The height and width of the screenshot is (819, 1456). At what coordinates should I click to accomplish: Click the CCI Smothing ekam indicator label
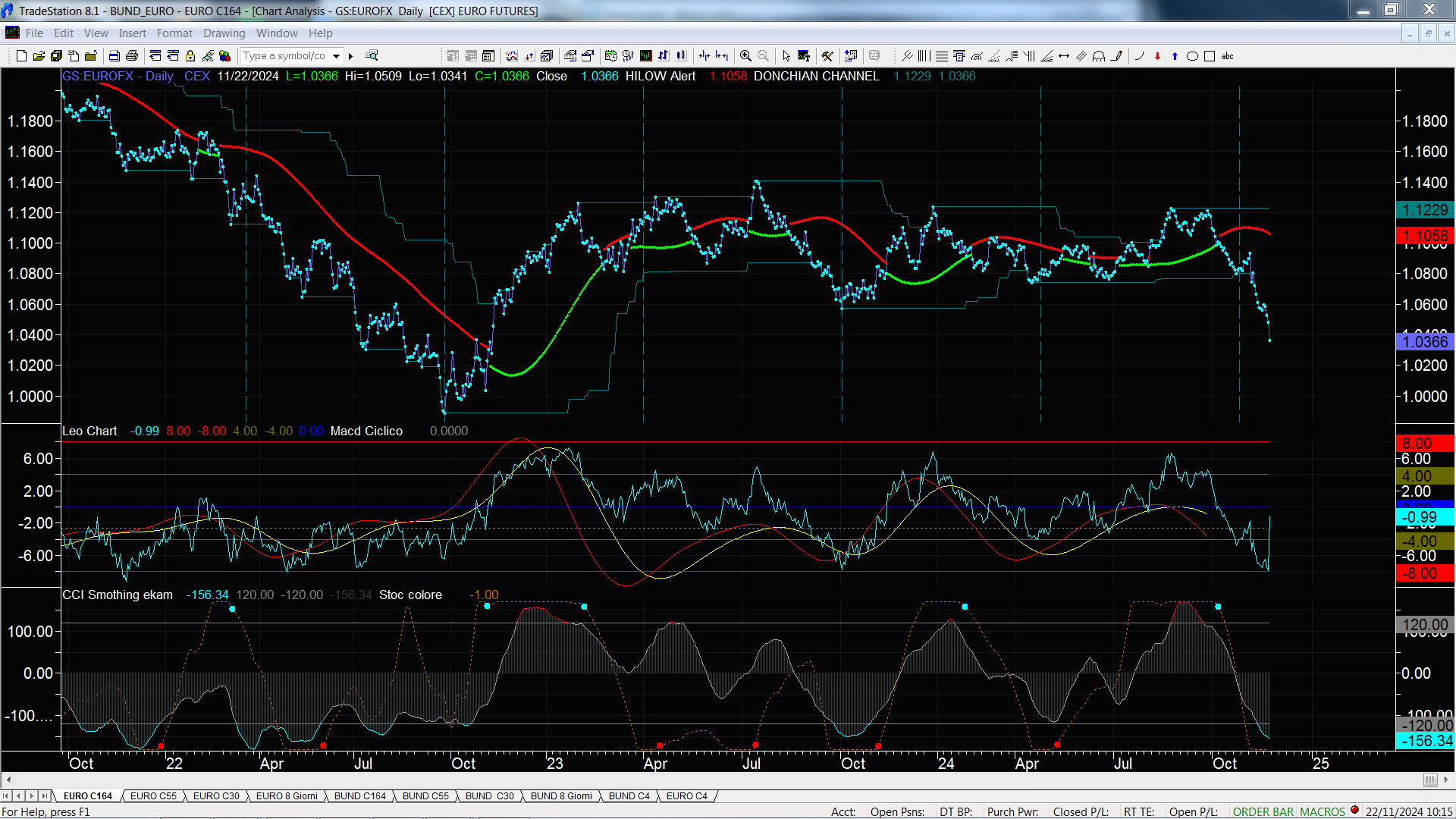[118, 595]
